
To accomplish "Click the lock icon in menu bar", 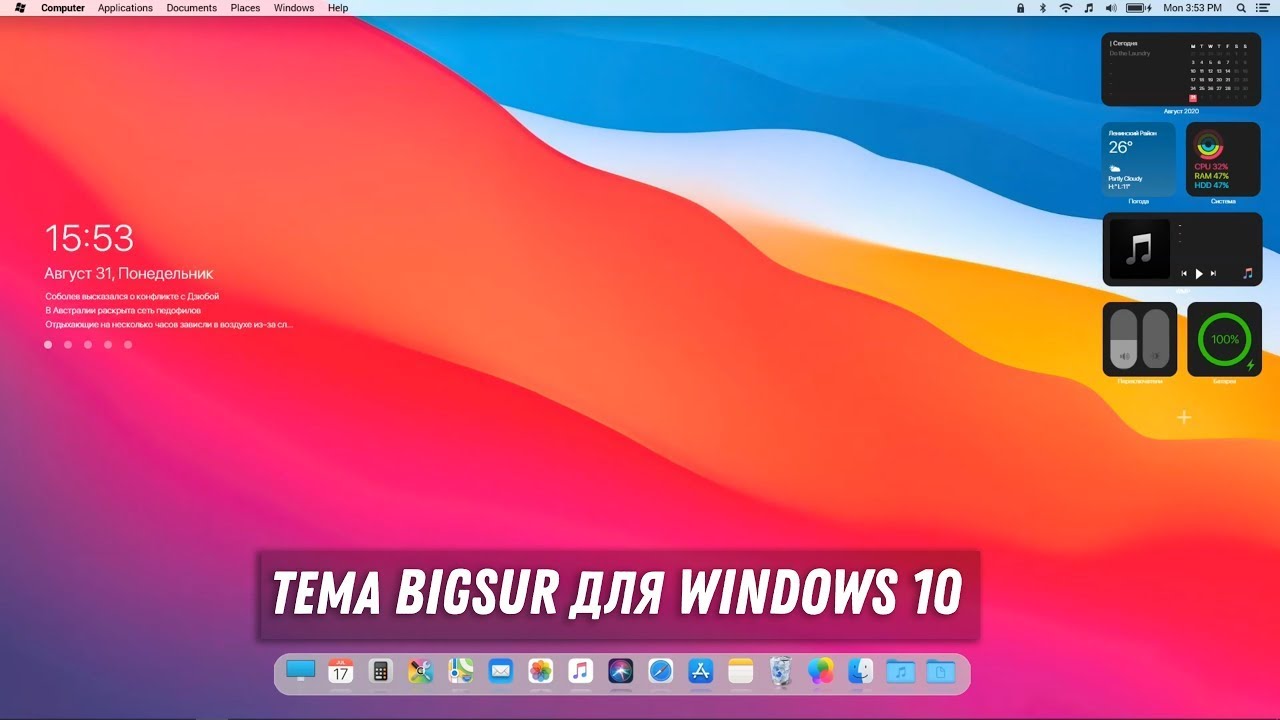I will [x=1020, y=8].
